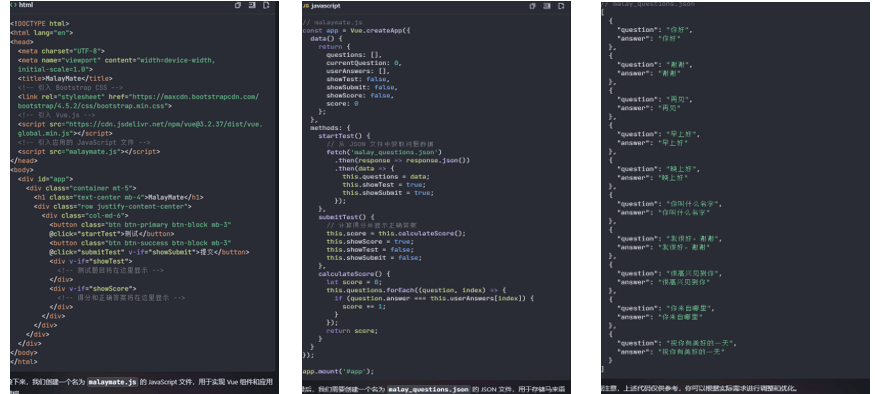Click the <!DOCTYPE html> line
Viewport: 875px width, 394px height.
click(40, 23)
